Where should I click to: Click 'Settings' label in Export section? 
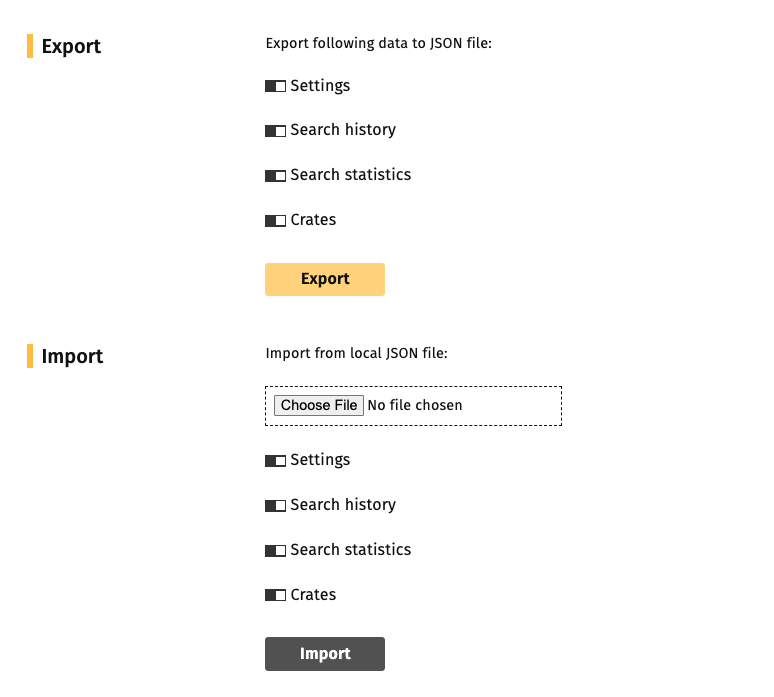pos(320,86)
